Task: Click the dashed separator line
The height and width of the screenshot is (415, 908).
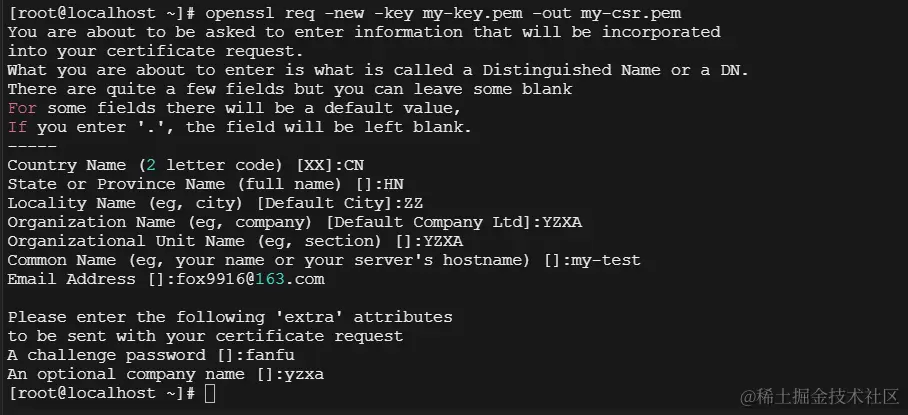Action: coord(32,146)
